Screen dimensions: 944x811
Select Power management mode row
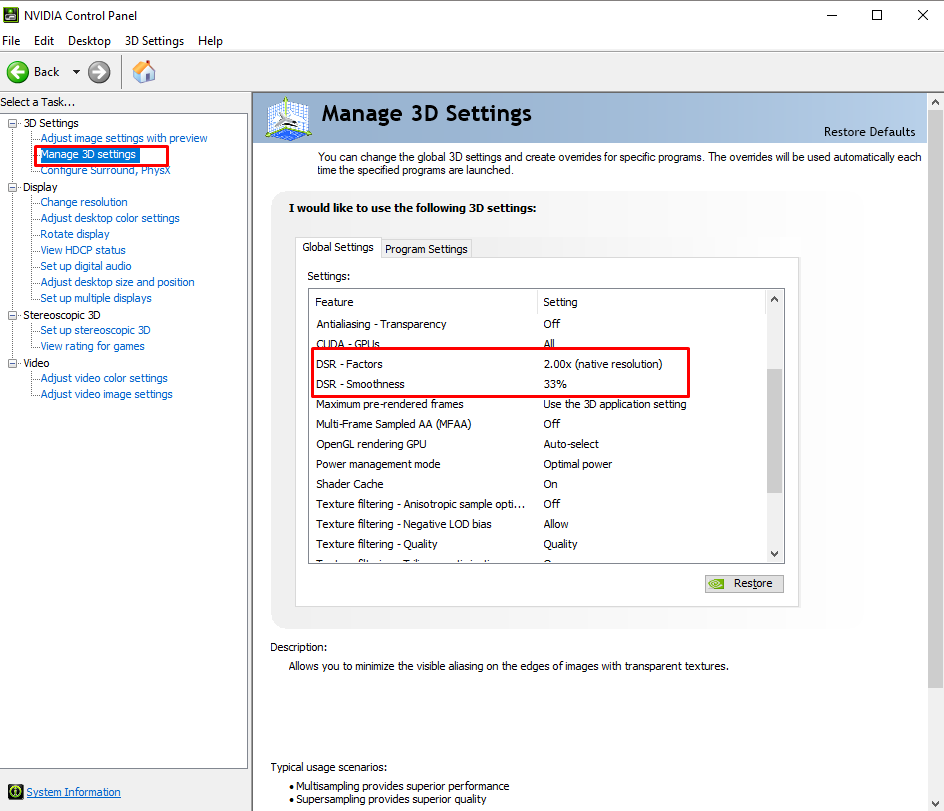[538, 464]
